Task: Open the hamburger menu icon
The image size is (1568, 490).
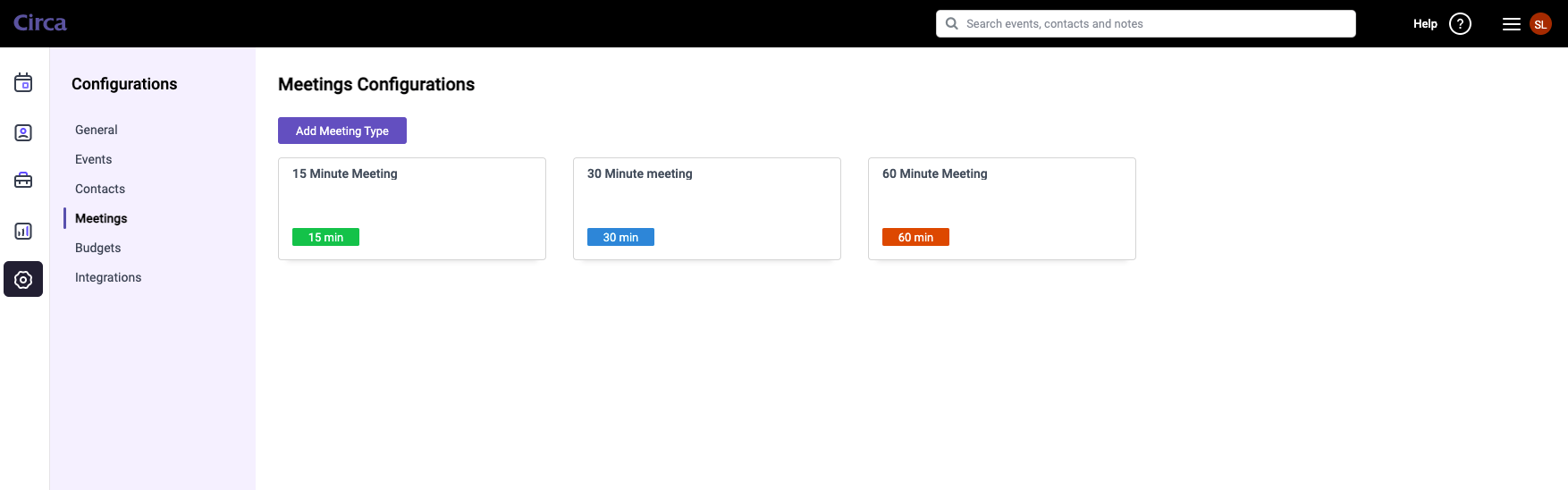Action: (x=1512, y=24)
